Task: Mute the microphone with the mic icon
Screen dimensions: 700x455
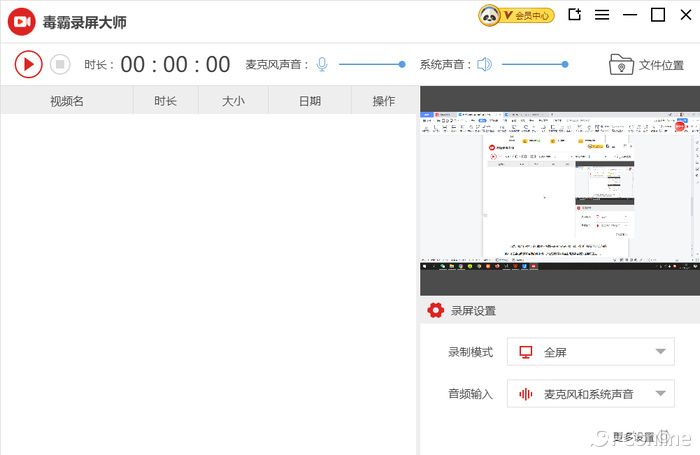Action: pyautogui.click(x=322, y=64)
